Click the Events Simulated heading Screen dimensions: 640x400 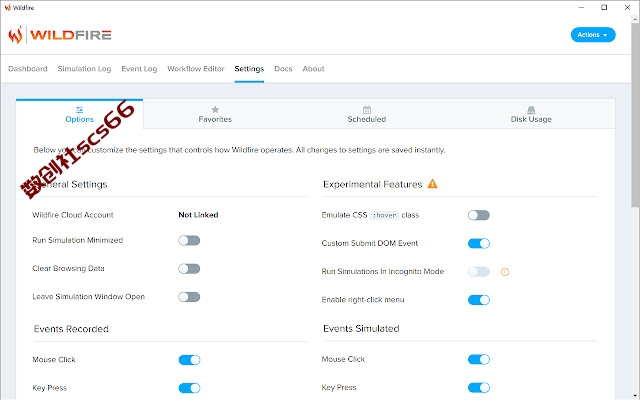(361, 329)
